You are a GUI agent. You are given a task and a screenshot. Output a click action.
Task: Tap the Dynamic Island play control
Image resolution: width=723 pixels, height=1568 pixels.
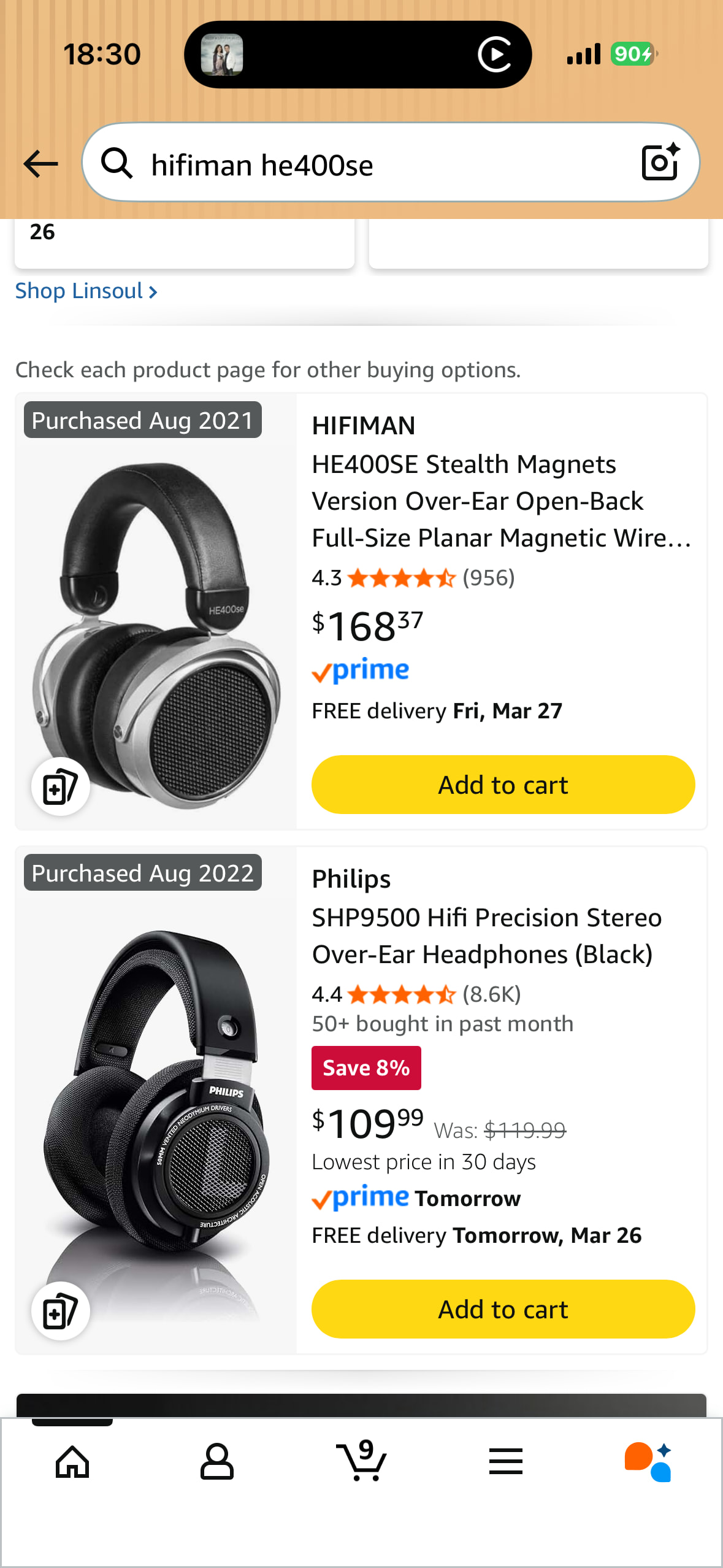[494, 55]
